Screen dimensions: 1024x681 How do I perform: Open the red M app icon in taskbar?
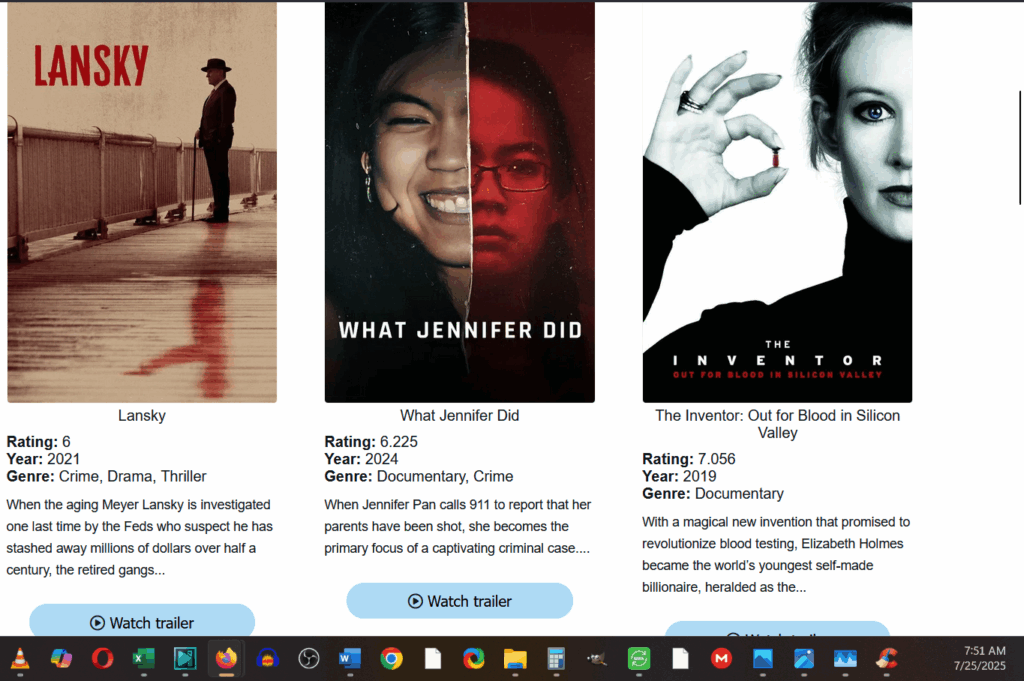[x=722, y=658]
